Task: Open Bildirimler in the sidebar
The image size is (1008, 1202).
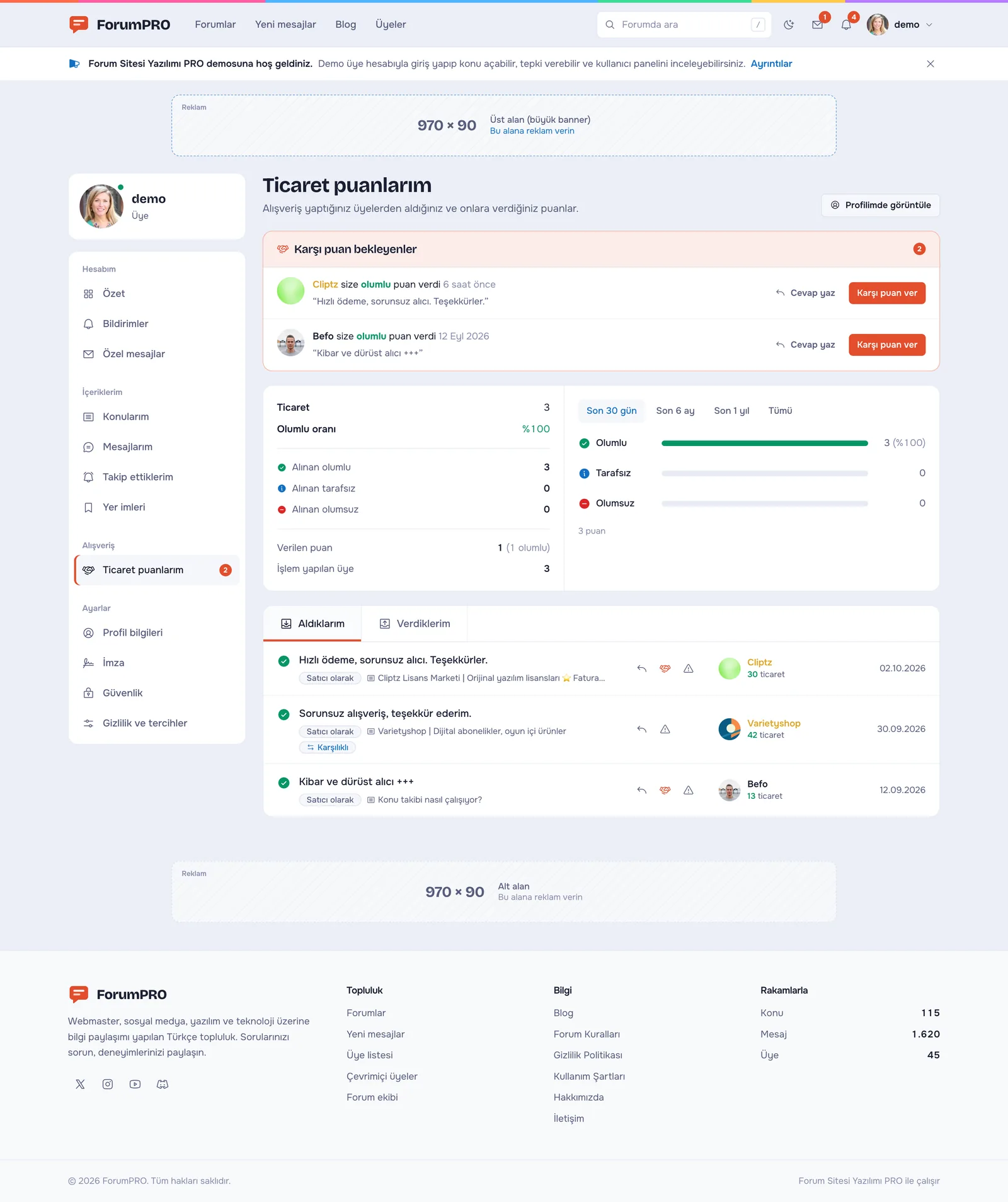Action: 157,324
